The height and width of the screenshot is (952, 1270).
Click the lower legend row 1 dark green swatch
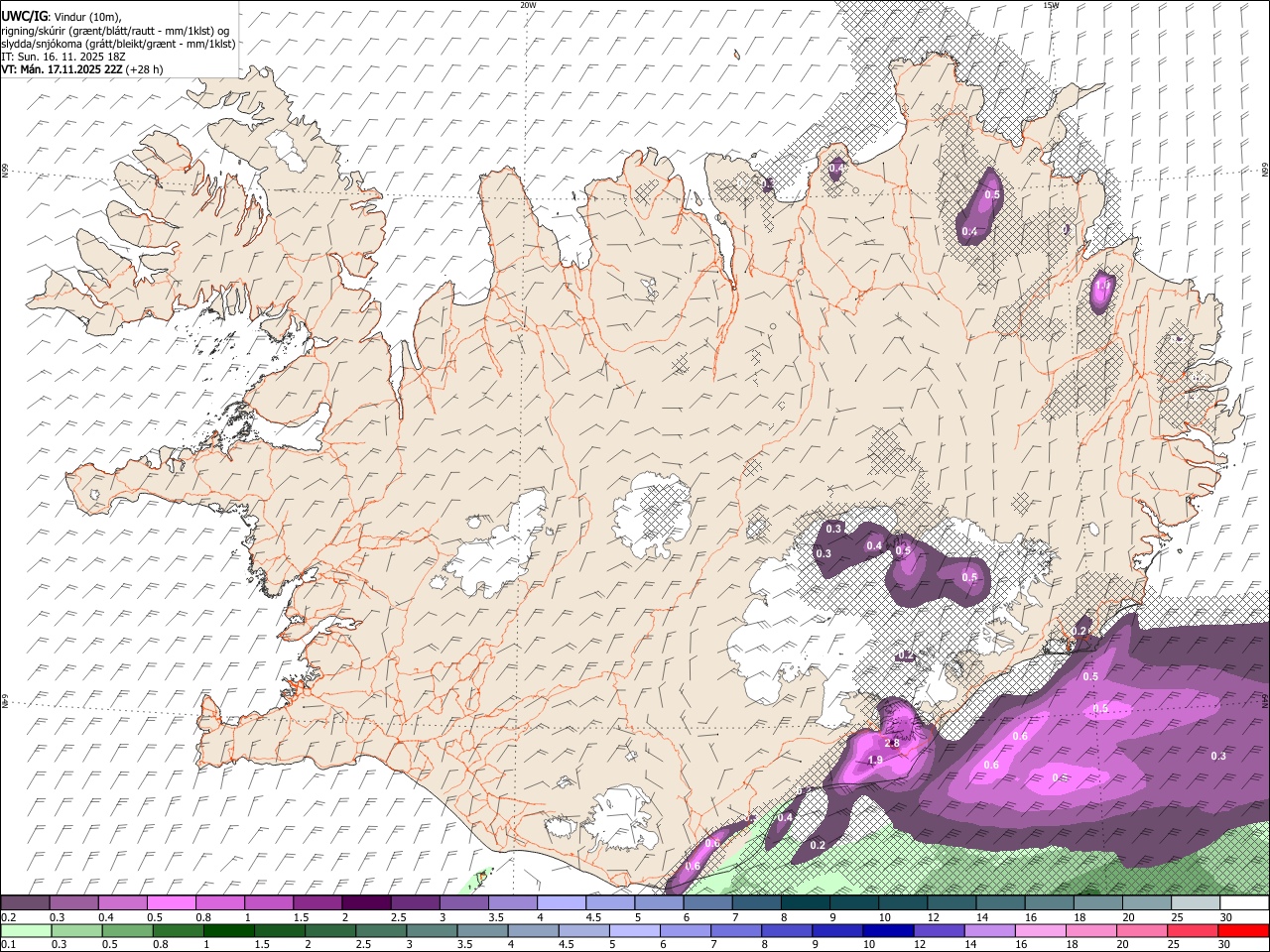(228, 930)
